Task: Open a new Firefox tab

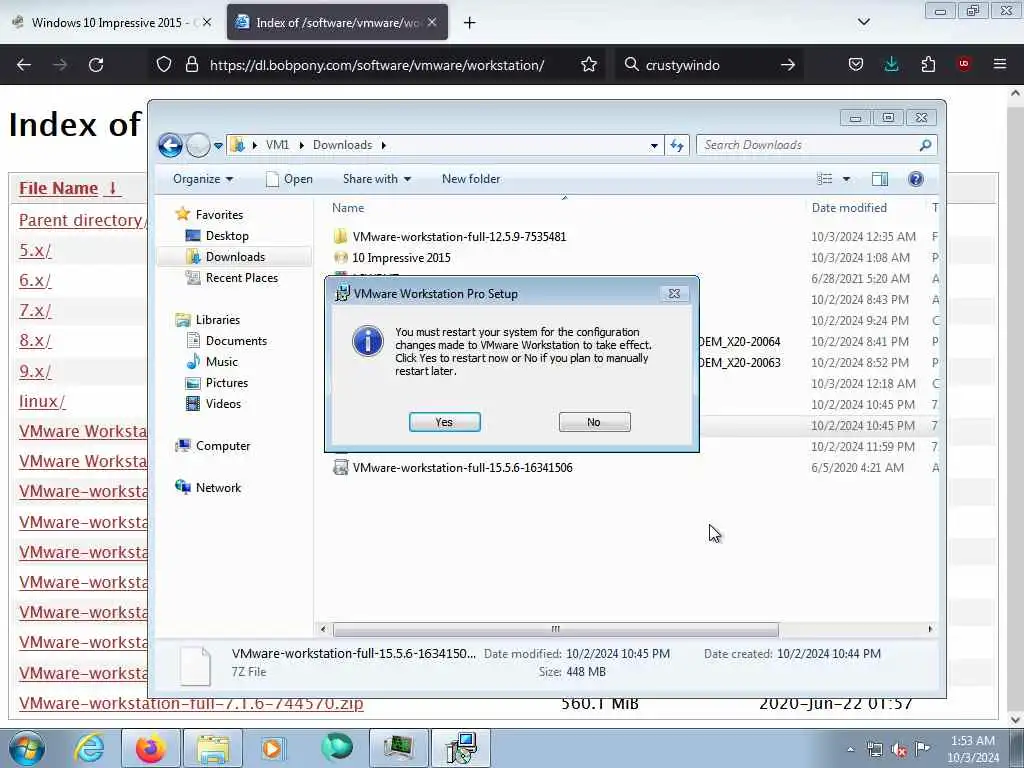Action: pyautogui.click(x=469, y=23)
